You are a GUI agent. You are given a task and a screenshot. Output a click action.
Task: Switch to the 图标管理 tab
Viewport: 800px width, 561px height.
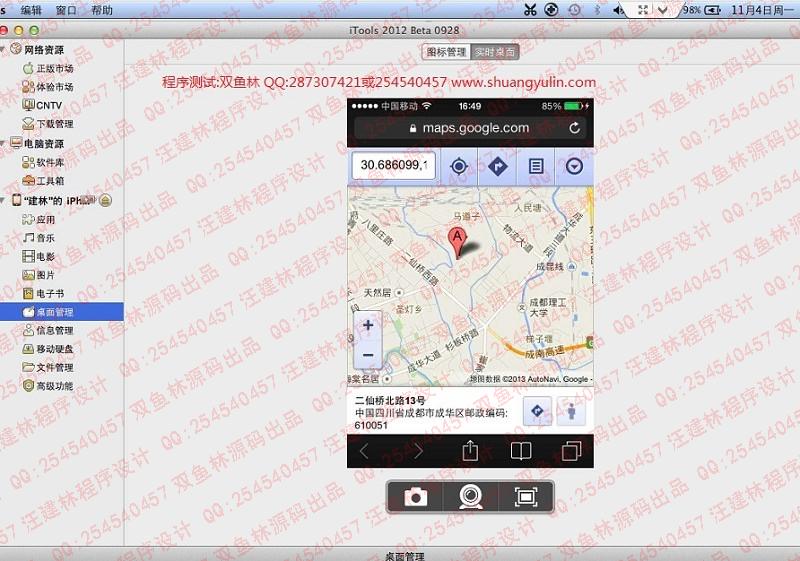point(446,52)
